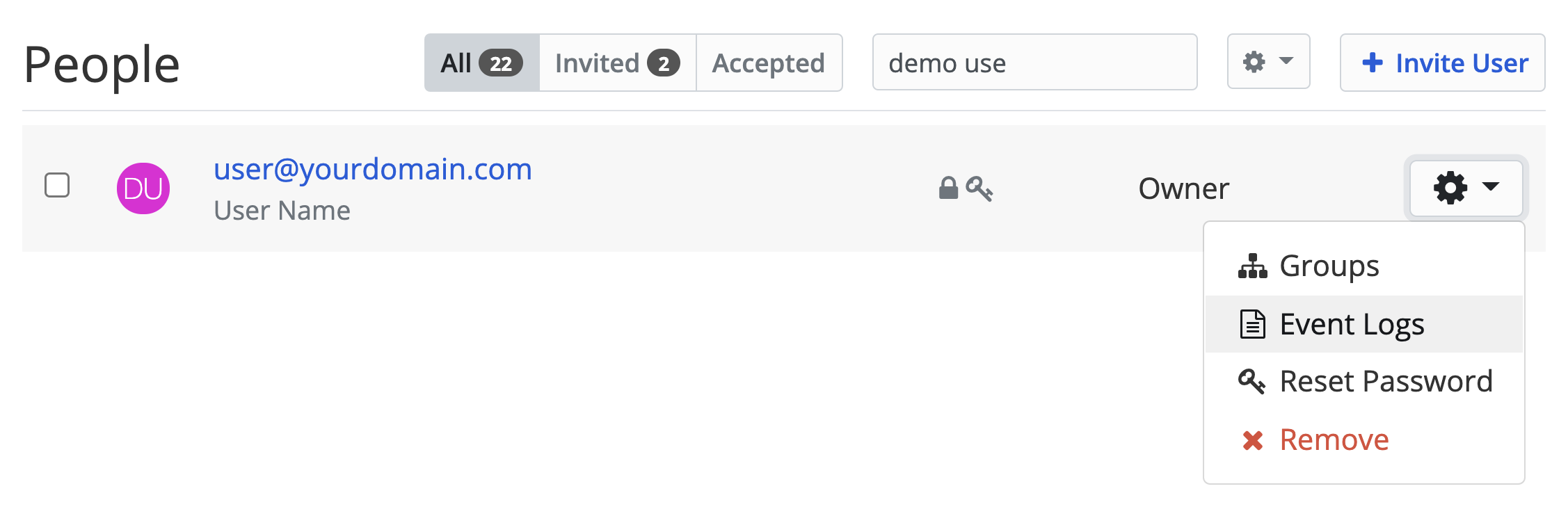The width and height of the screenshot is (1568, 516).
Task: Click the lock icon in user row
Action: (948, 188)
